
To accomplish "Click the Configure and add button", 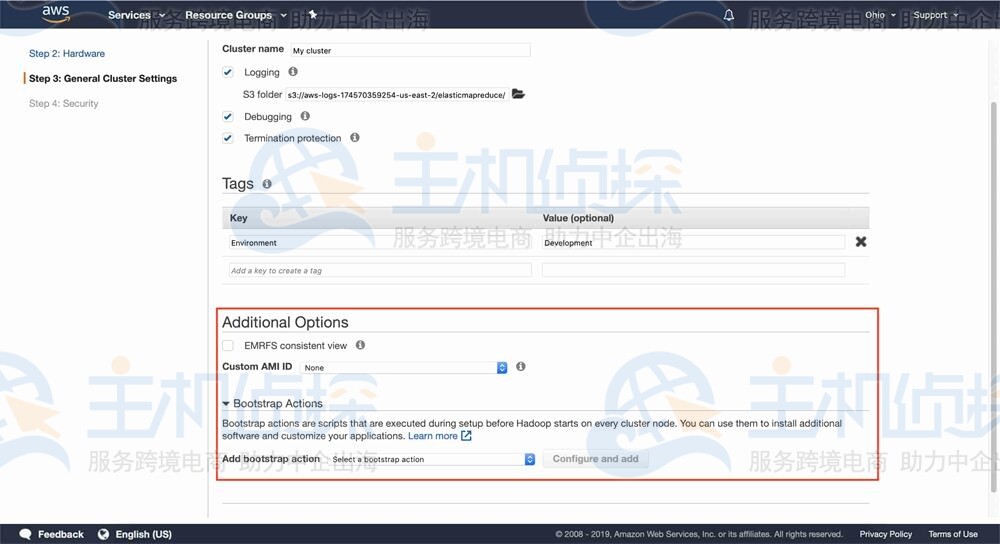I will [596, 459].
